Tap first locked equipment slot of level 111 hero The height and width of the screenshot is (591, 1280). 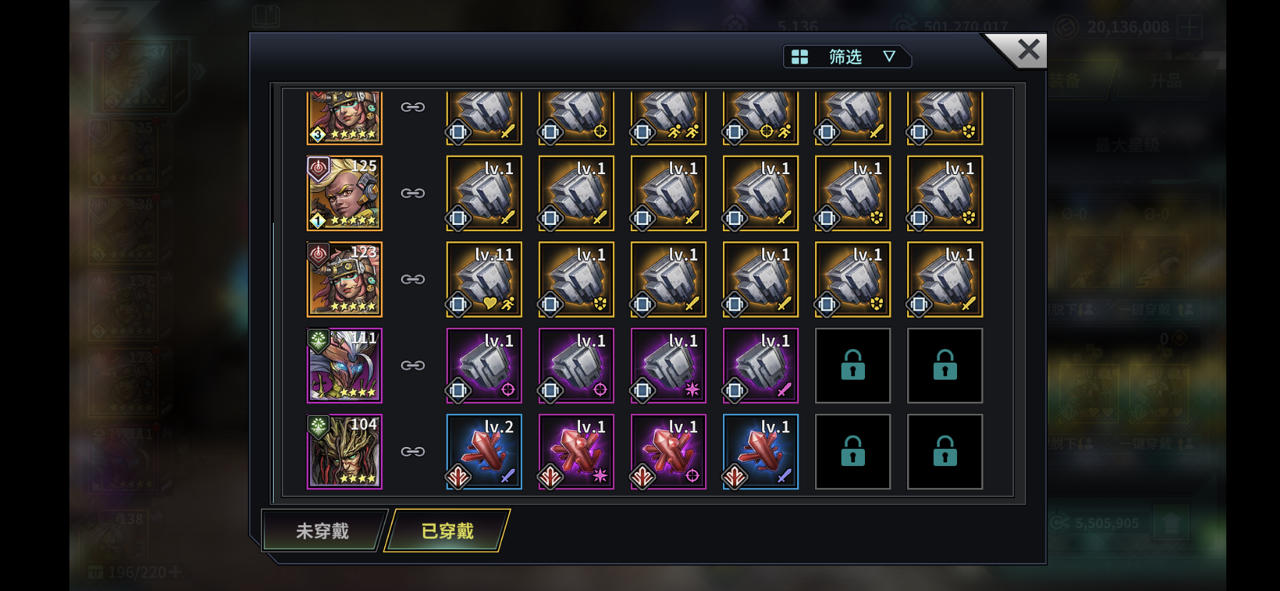pyautogui.click(x=853, y=365)
